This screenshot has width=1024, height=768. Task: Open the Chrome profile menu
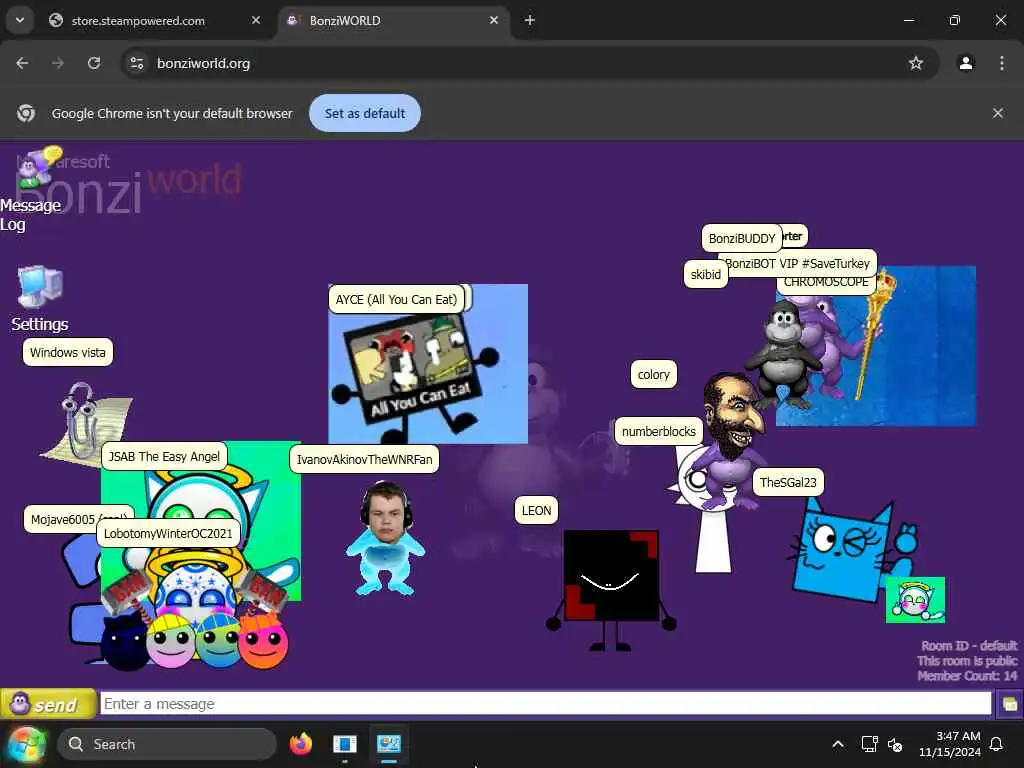coord(966,63)
